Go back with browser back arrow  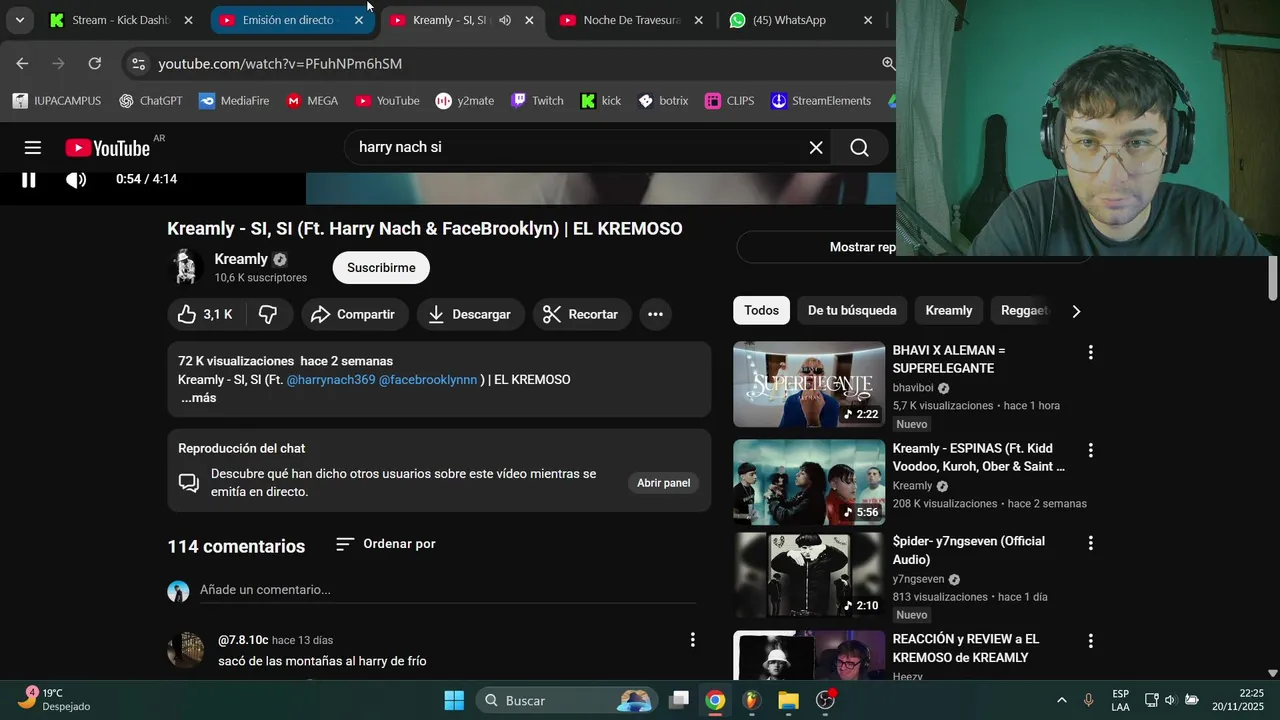22,64
